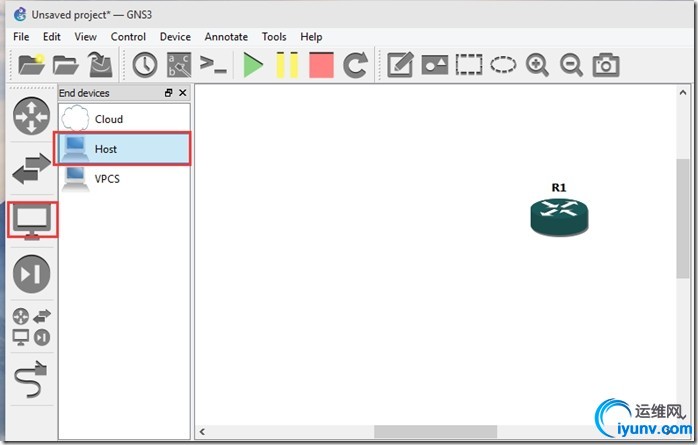This screenshot has width=698, height=445.
Task: Click the Add a note icon
Action: pyautogui.click(x=400, y=65)
